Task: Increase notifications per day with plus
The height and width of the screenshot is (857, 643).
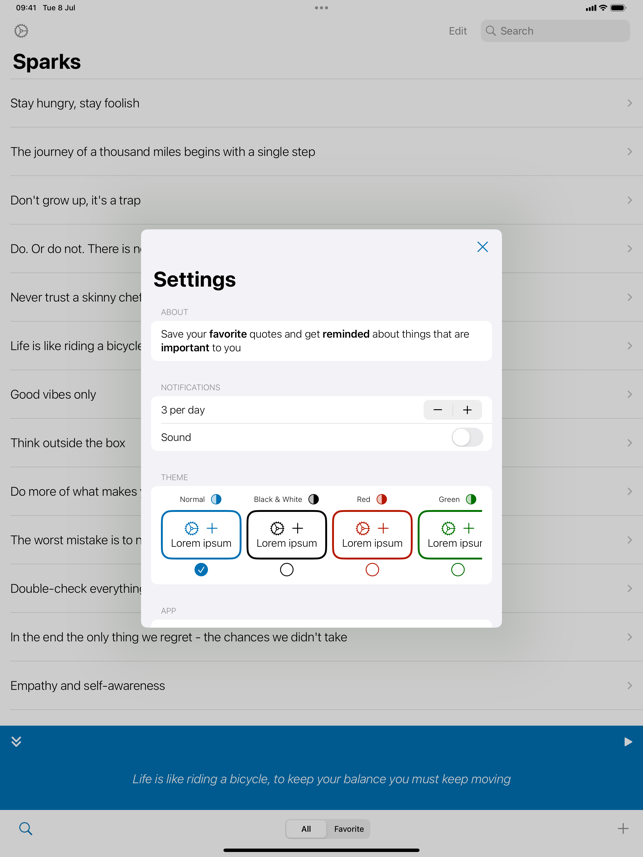Action: [467, 410]
